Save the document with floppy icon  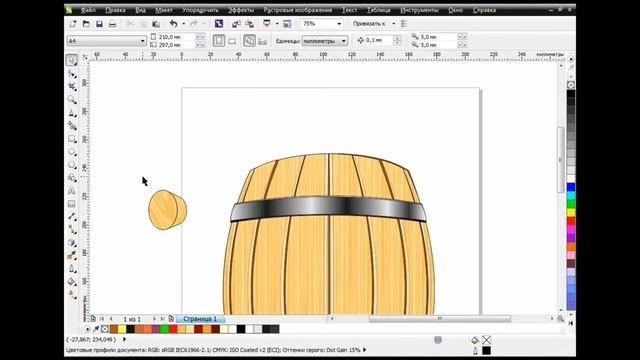pos(99,24)
